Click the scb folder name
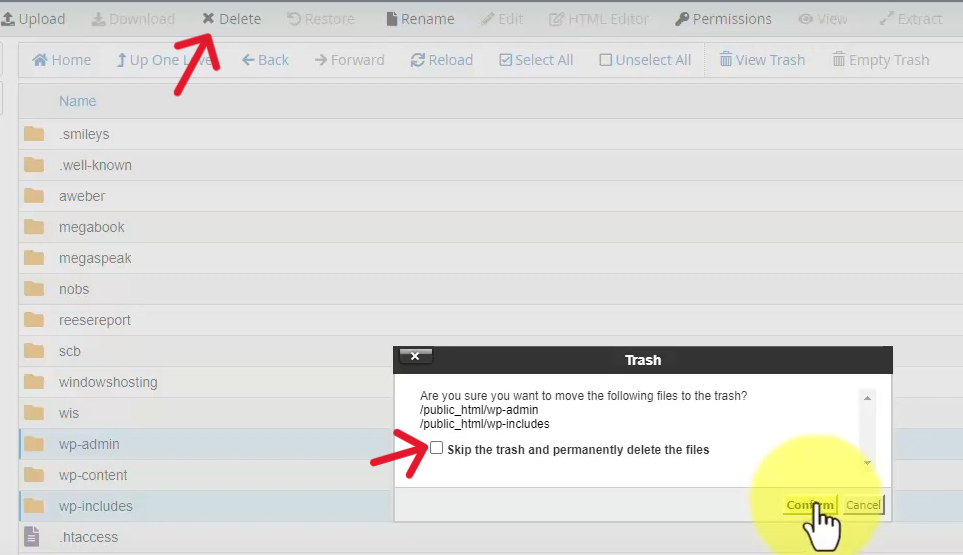This screenshot has height=555, width=963. tap(69, 351)
